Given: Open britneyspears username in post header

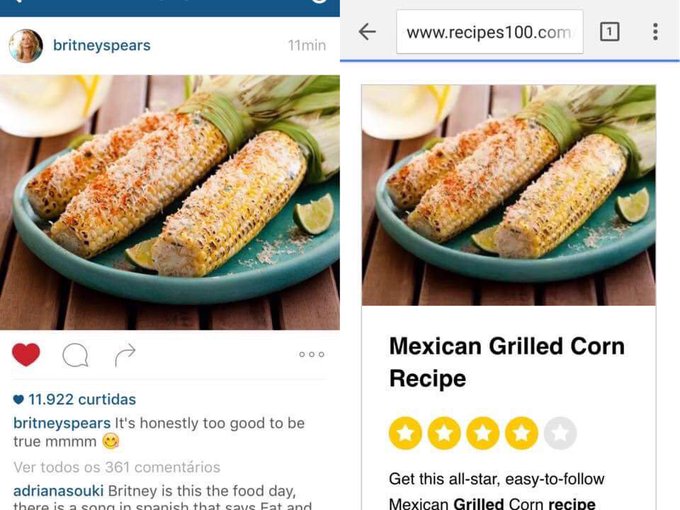Looking at the screenshot, I should tap(101, 45).
